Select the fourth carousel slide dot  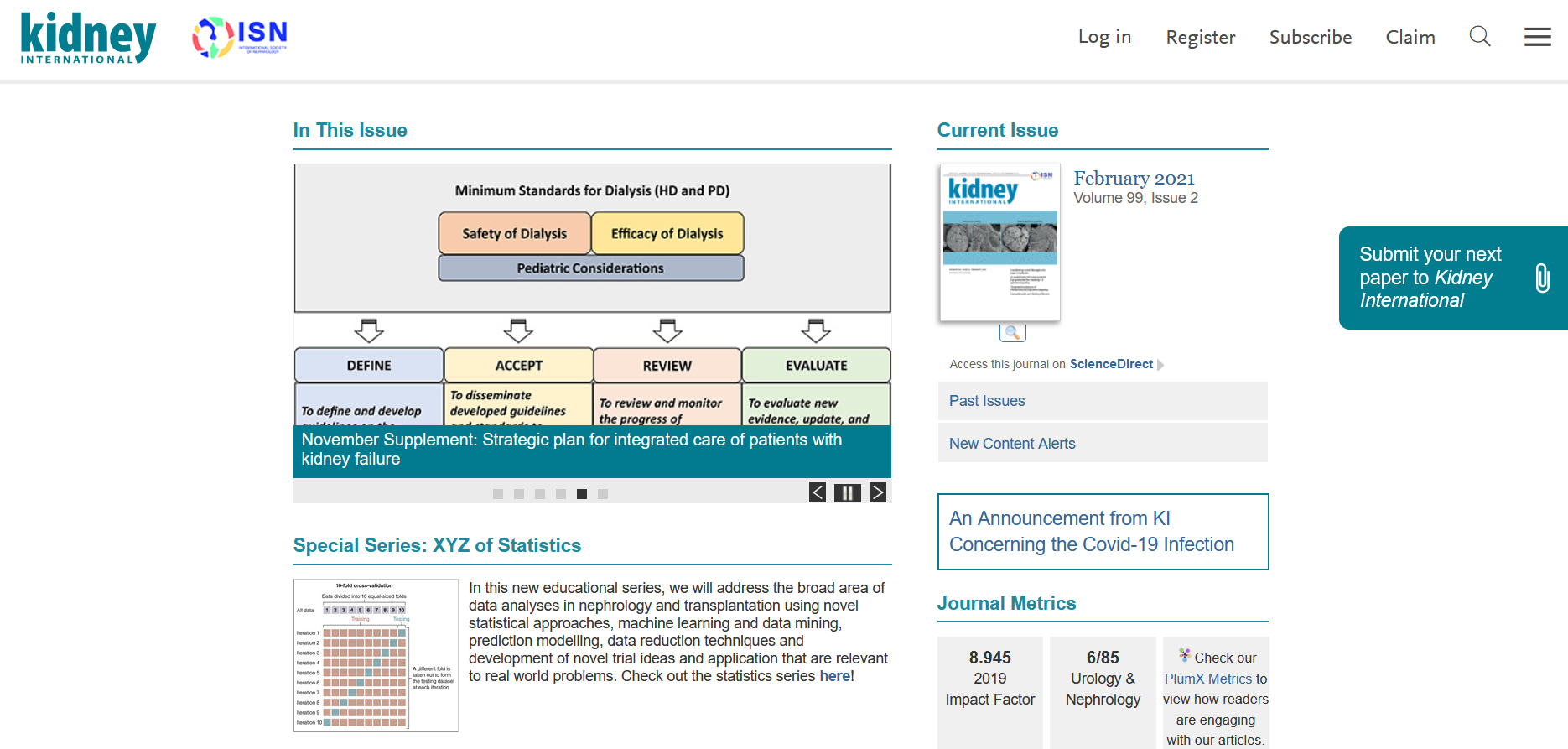click(561, 494)
